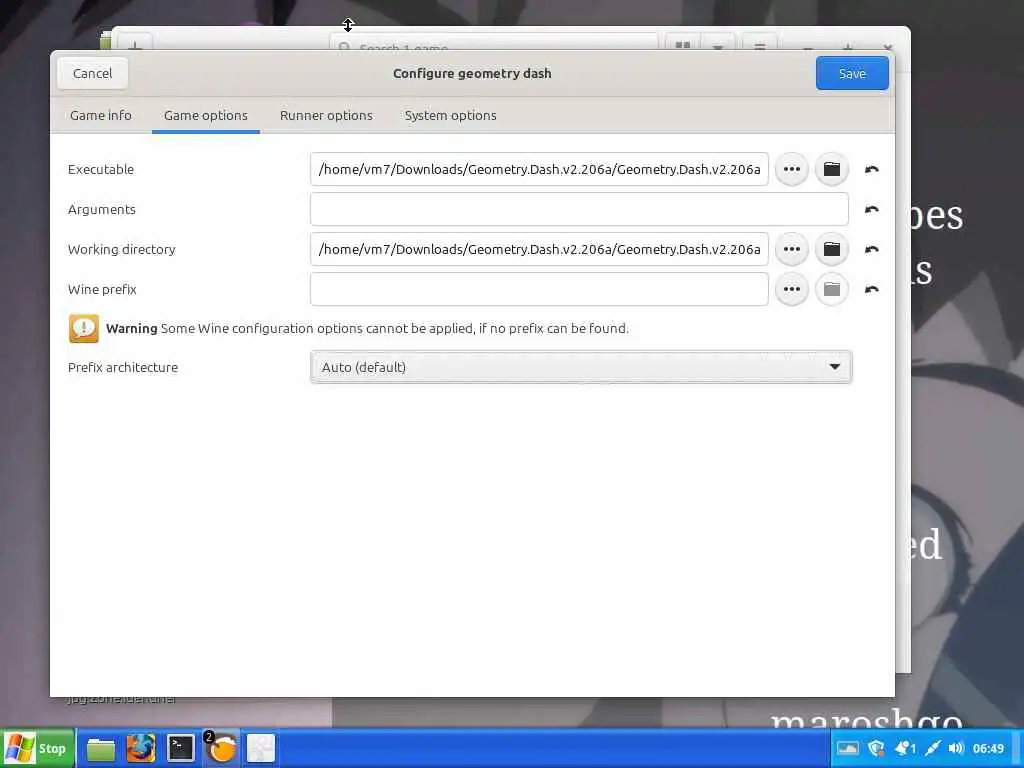The height and width of the screenshot is (768, 1024).
Task: Click the white puzzle-piece taskbar icon
Action: tap(261, 748)
